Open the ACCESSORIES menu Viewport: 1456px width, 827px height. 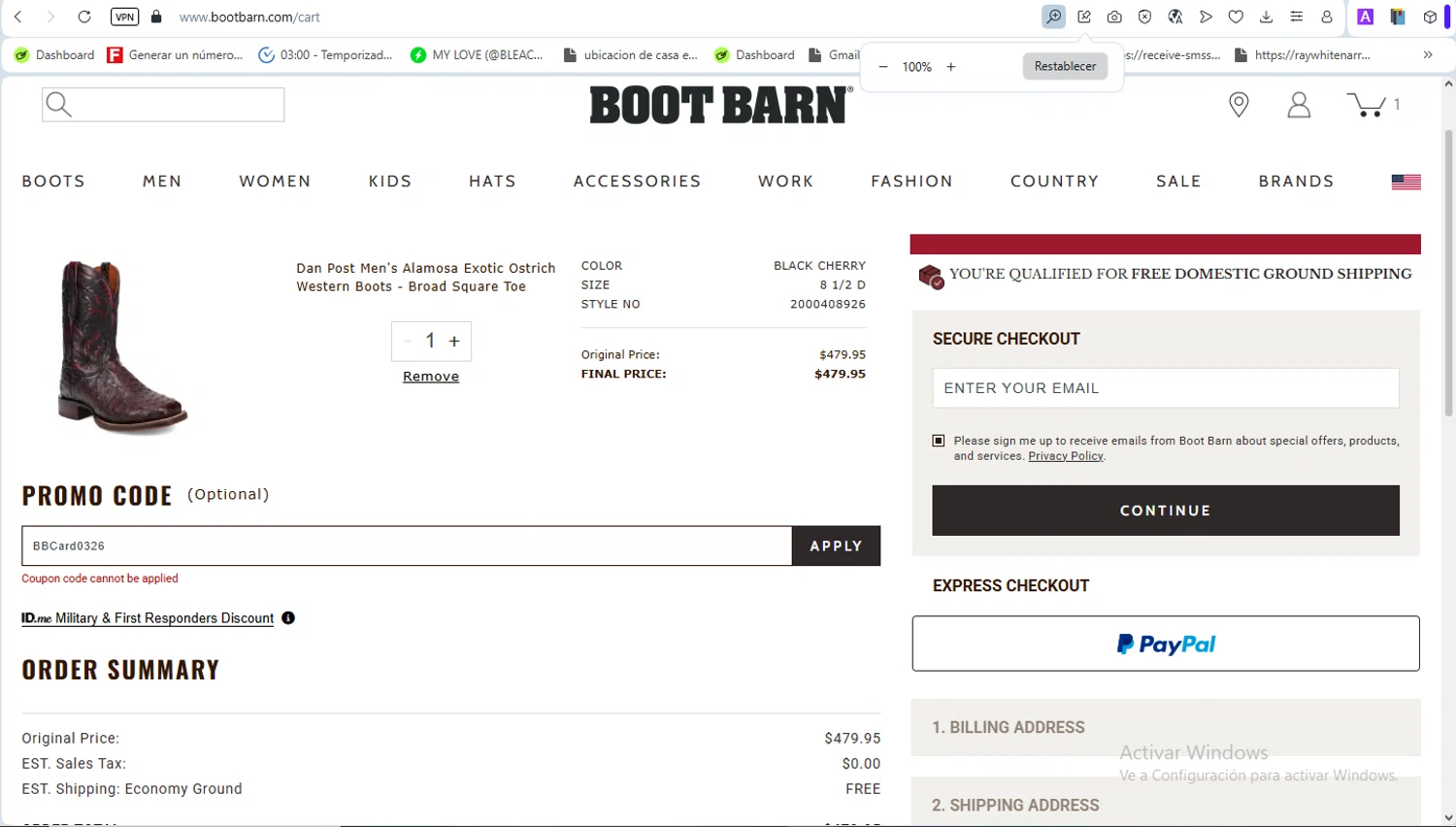[637, 182]
